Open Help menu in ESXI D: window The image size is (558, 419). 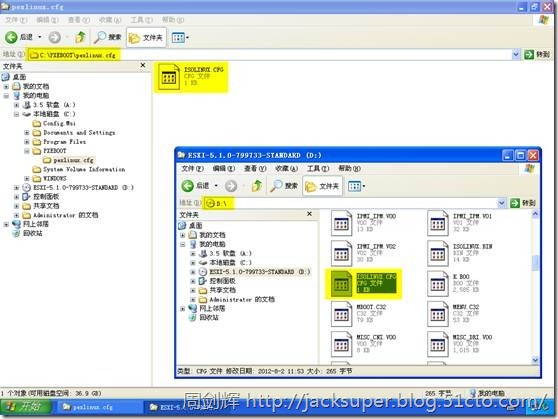[x=349, y=168]
